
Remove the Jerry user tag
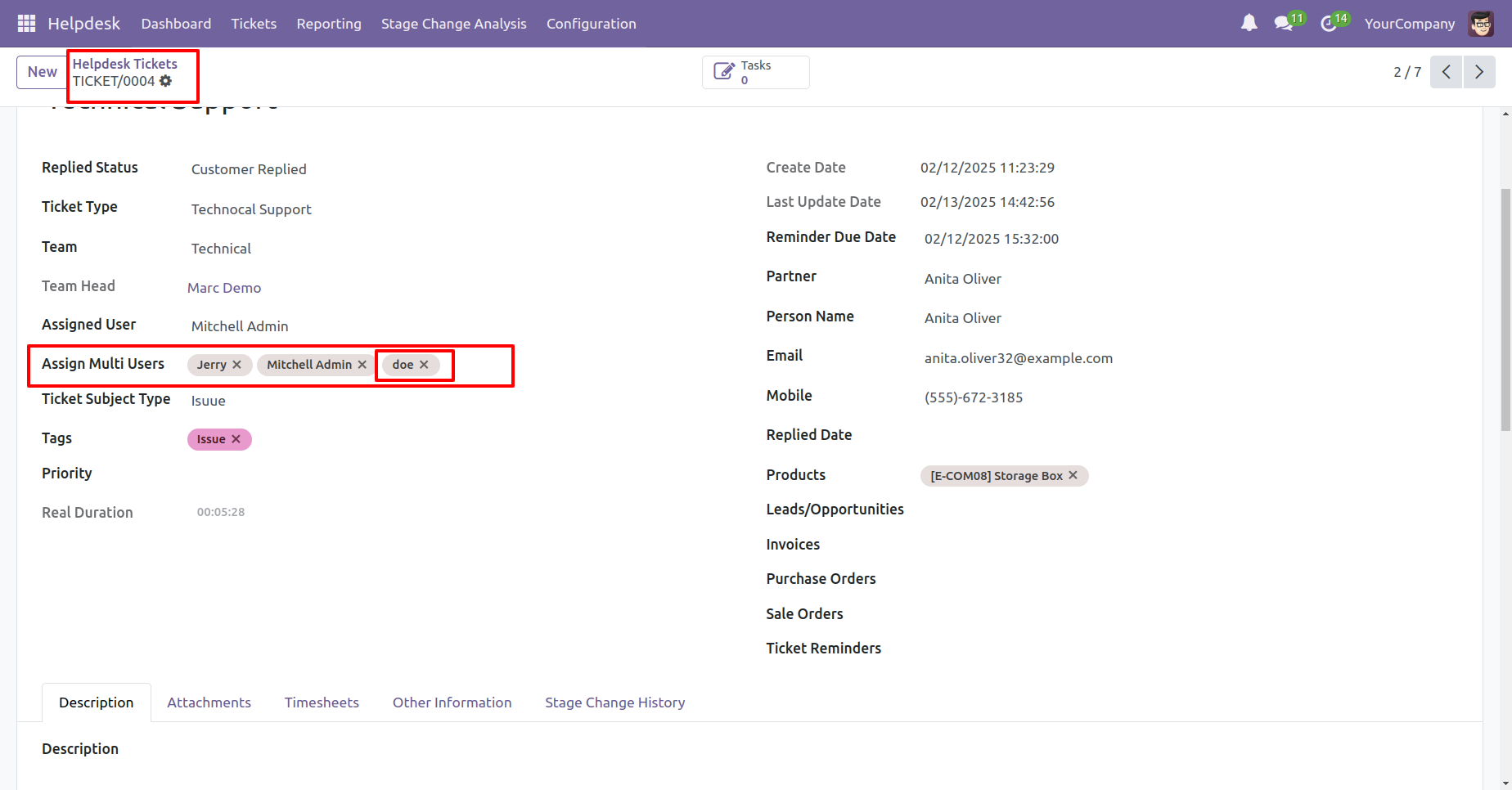tap(236, 365)
